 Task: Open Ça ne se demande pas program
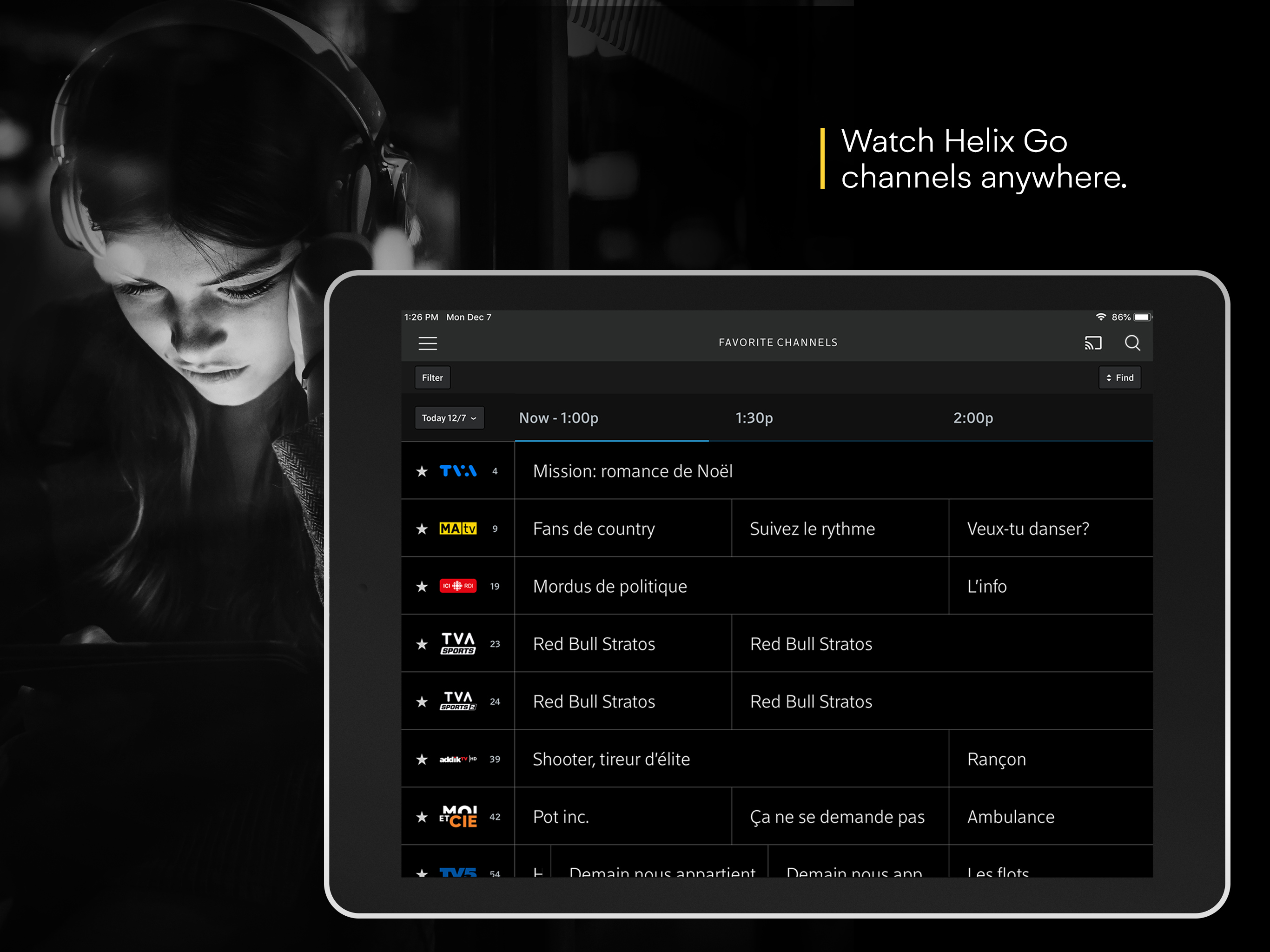click(840, 816)
